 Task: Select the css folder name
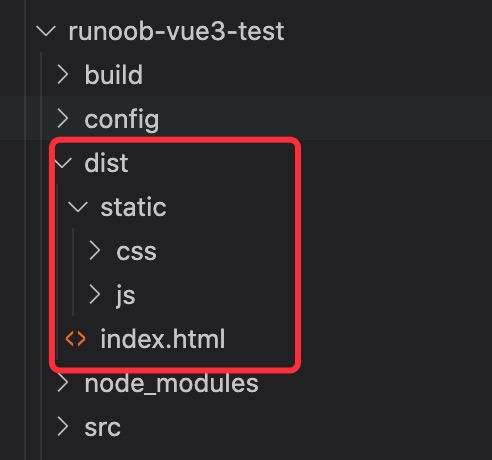136,252
